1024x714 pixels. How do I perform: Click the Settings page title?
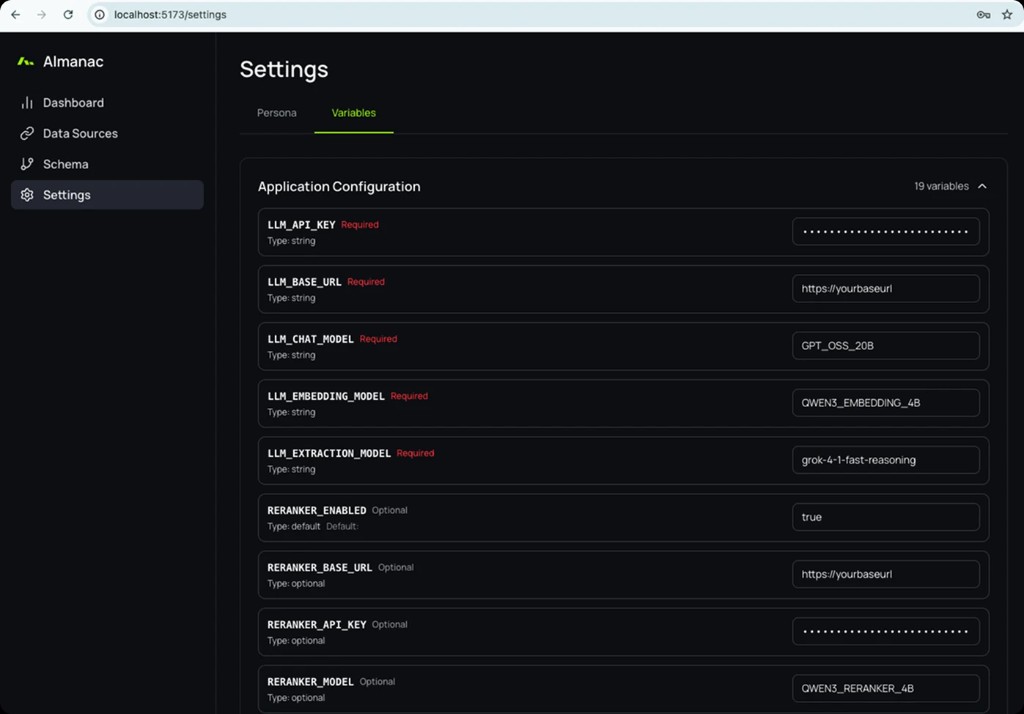click(284, 69)
